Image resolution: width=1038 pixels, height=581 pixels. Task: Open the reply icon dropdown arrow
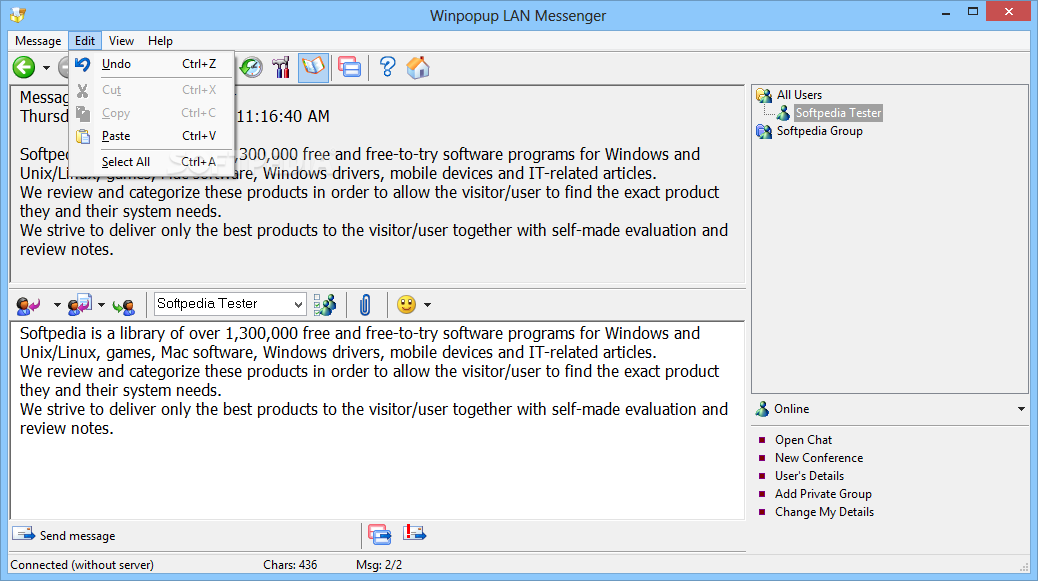point(57,305)
